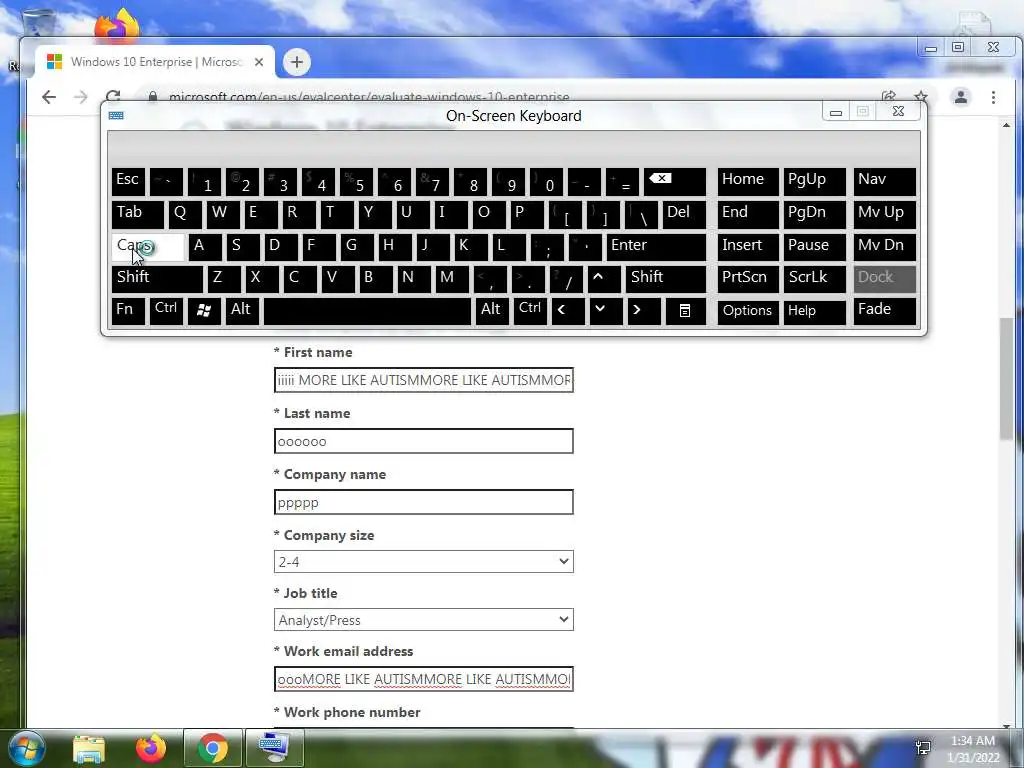This screenshot has height=768, width=1024.
Task: Toggle the left Shift key
Action: pyautogui.click(x=157, y=279)
